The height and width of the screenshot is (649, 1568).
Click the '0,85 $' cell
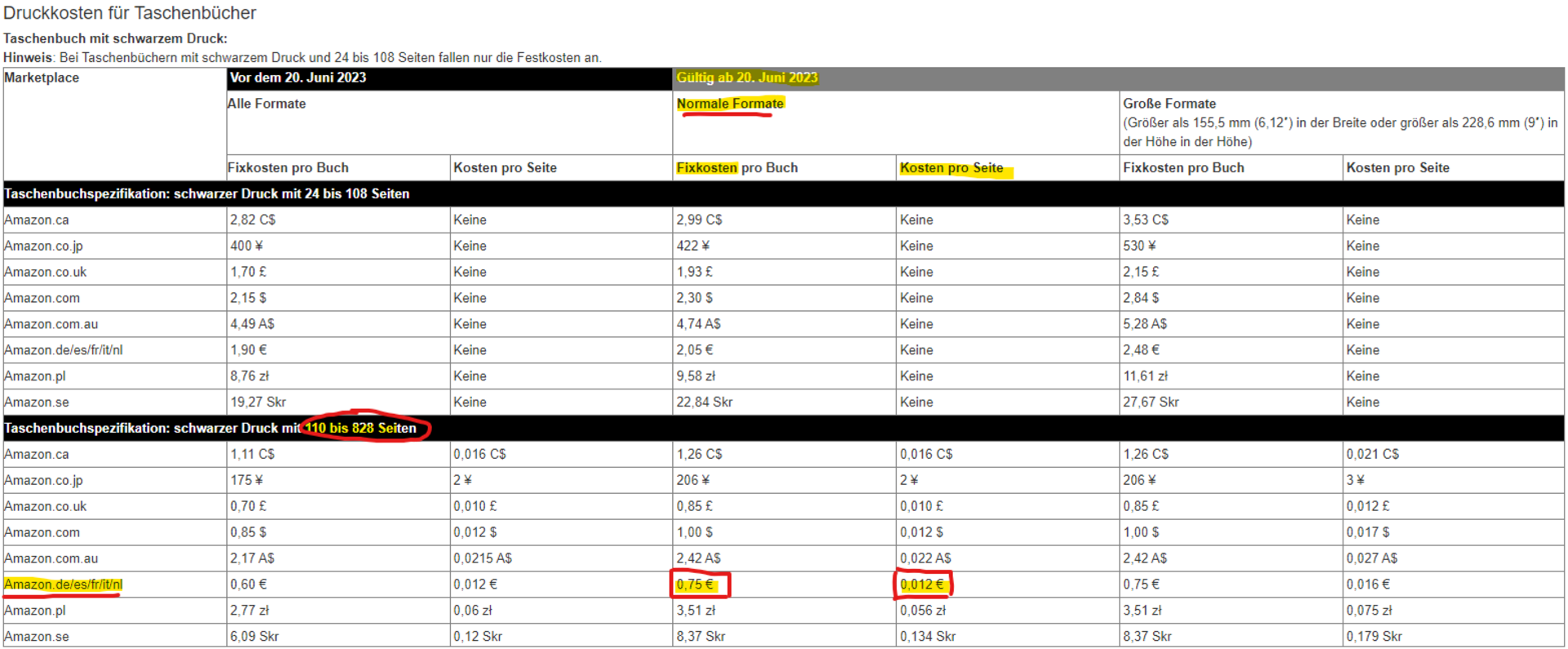pos(338,532)
